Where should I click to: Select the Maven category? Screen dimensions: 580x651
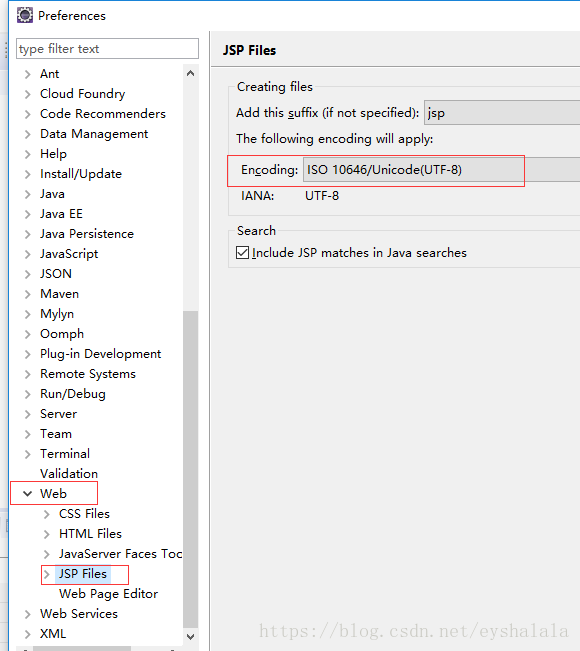[x=59, y=294]
